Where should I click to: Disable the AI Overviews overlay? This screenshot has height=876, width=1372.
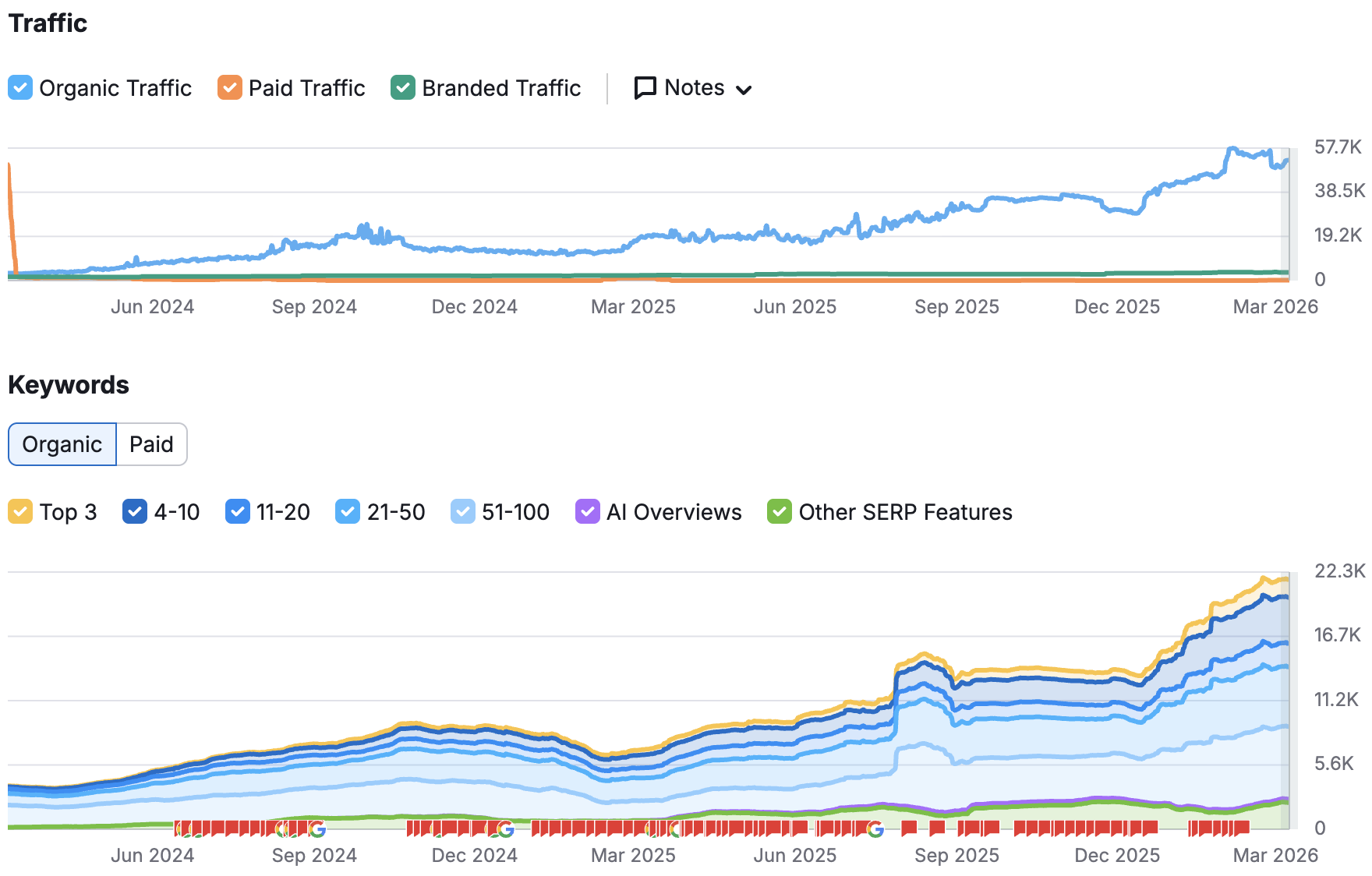587,511
